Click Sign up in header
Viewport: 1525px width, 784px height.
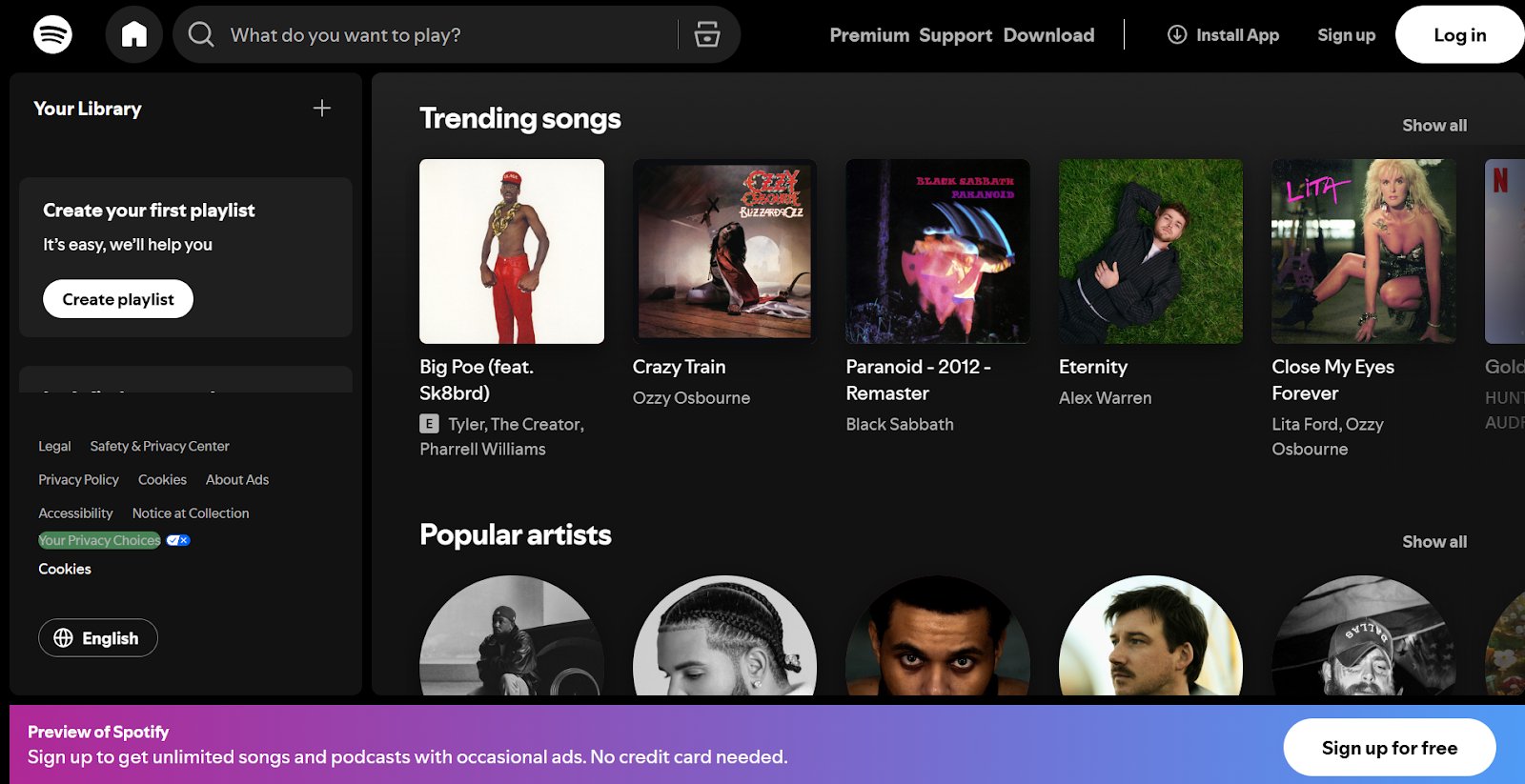(x=1346, y=34)
